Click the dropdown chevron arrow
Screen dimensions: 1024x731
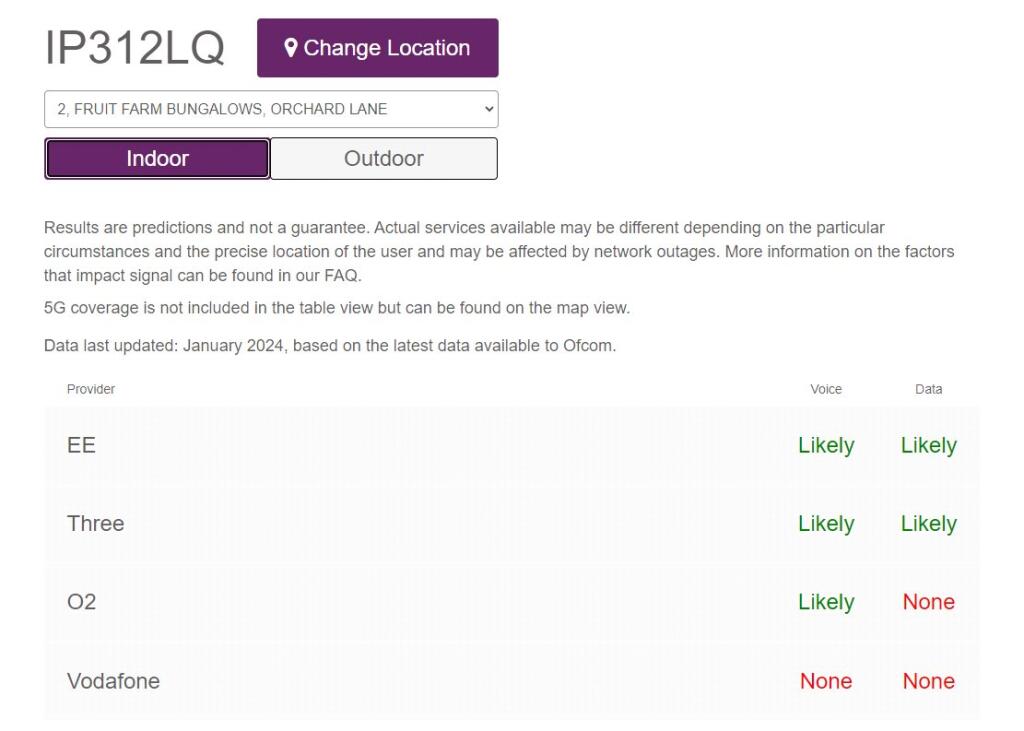pos(488,109)
